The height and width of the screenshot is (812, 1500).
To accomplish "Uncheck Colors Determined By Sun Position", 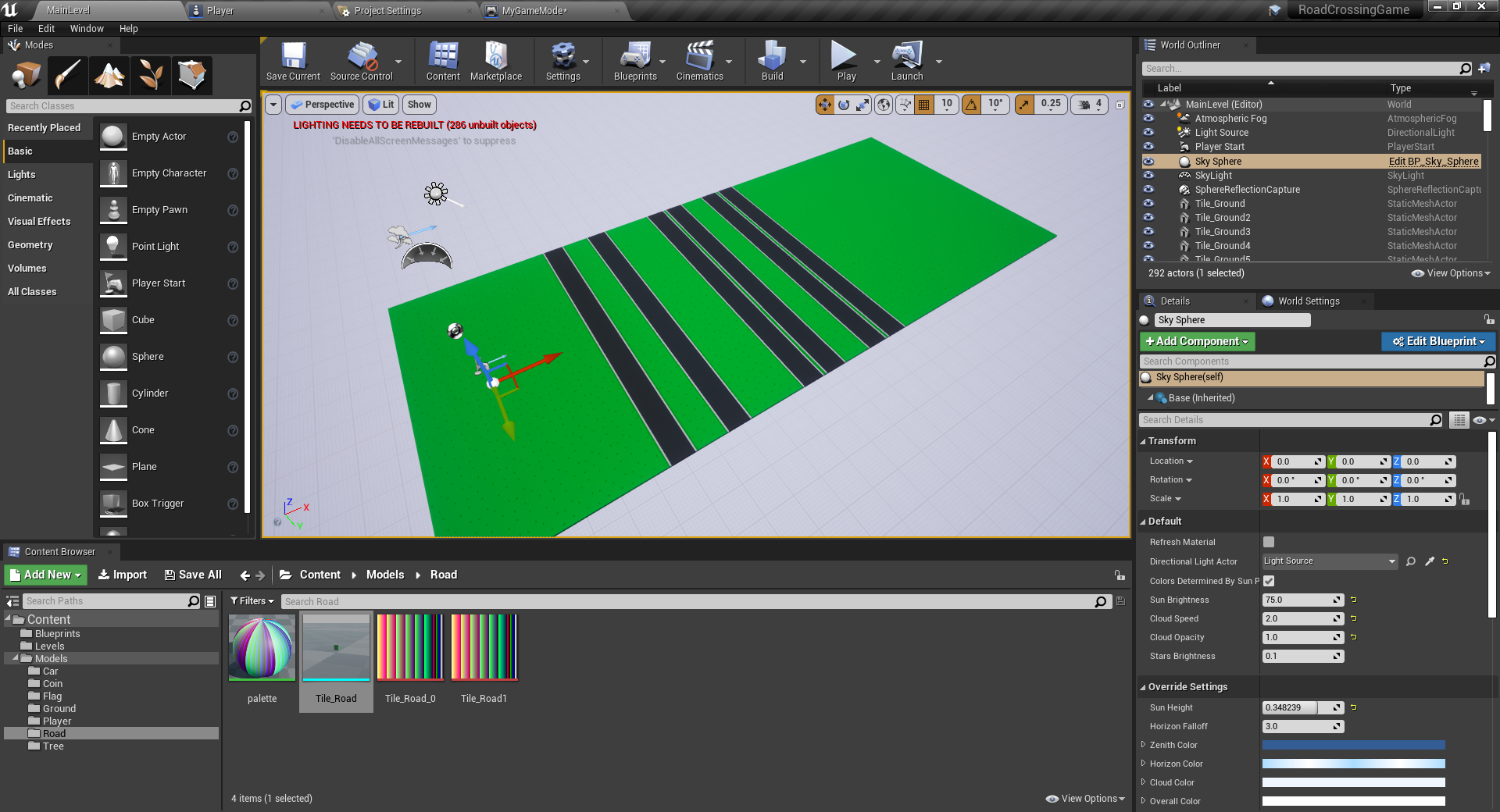I will 1269,581.
